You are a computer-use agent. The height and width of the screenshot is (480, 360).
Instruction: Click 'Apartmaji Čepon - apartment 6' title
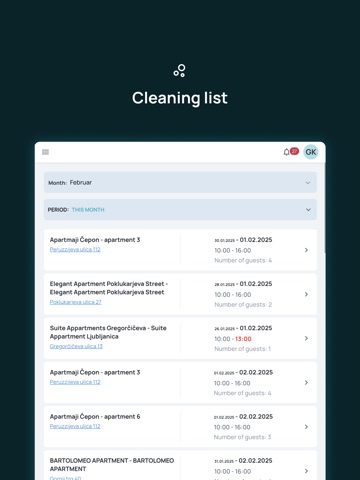pyautogui.click(x=95, y=417)
